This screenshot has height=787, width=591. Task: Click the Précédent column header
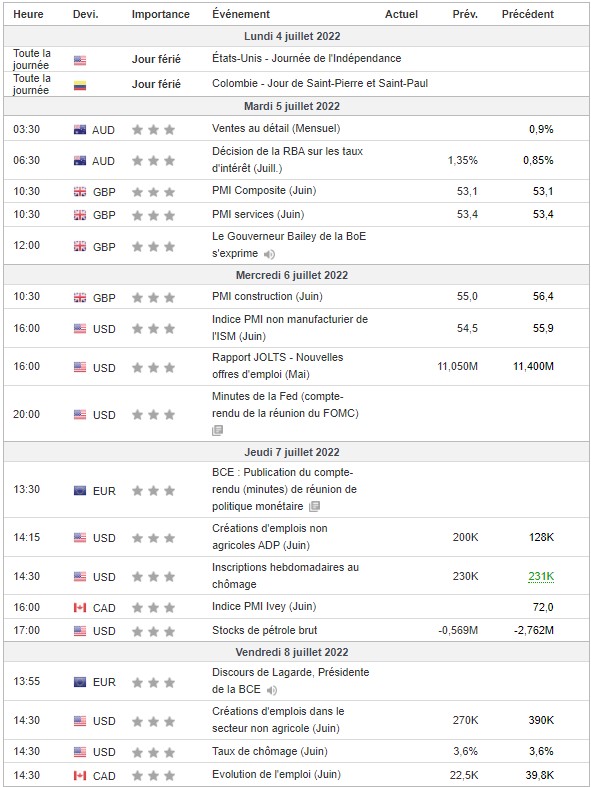pos(528,14)
